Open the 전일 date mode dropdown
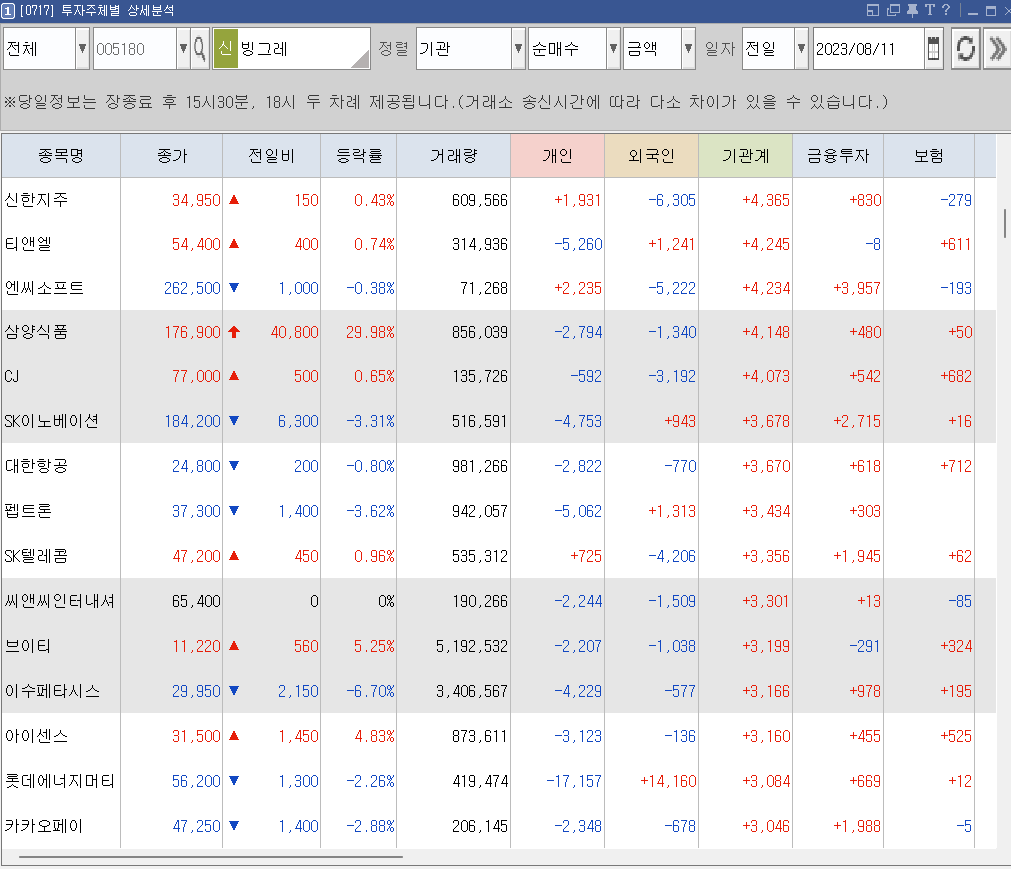This screenshot has height=869, width=1011. [x=801, y=48]
